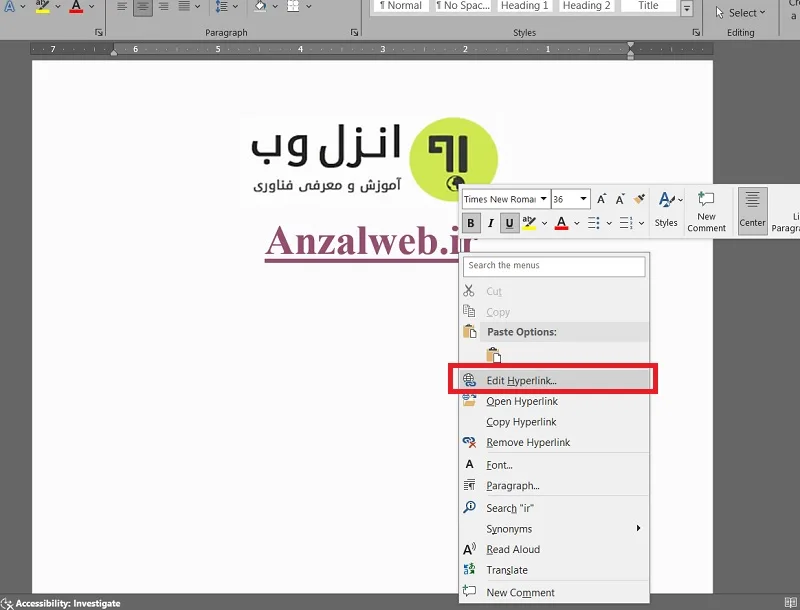Click the New Comment icon in the mini toolbar

[x=706, y=198]
